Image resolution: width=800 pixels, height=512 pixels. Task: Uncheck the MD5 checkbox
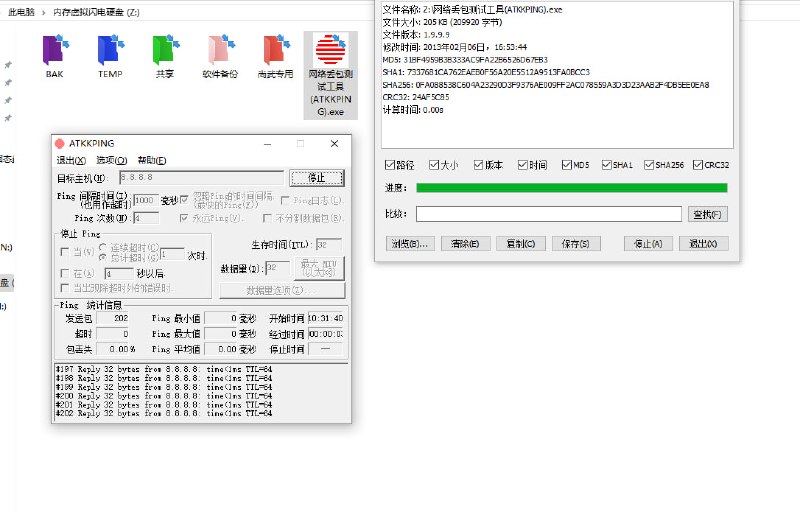click(x=567, y=165)
